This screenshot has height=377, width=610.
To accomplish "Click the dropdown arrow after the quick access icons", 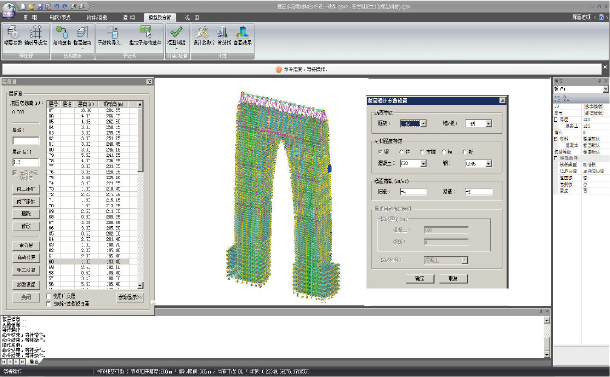I will click(94, 6).
